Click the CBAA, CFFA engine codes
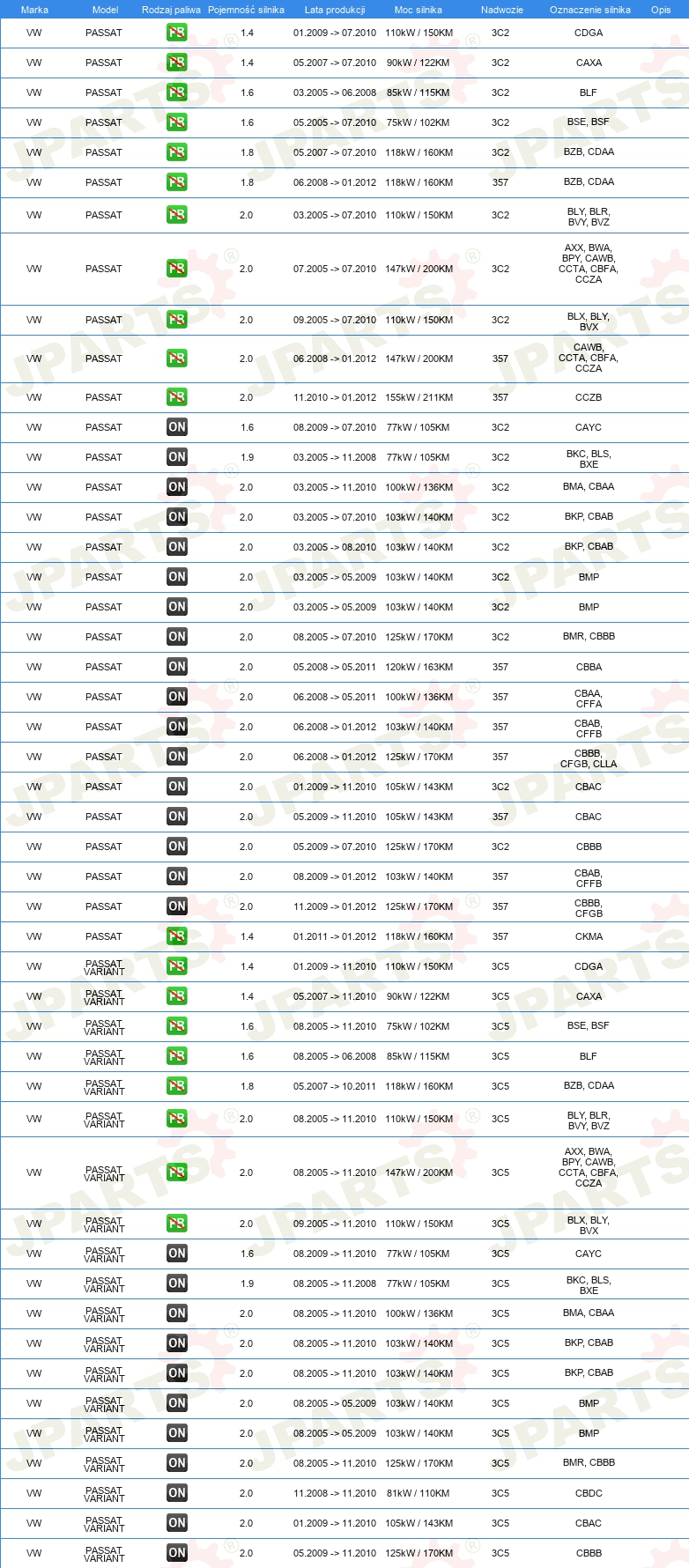Viewport: 689px width, 1568px height. (x=589, y=699)
